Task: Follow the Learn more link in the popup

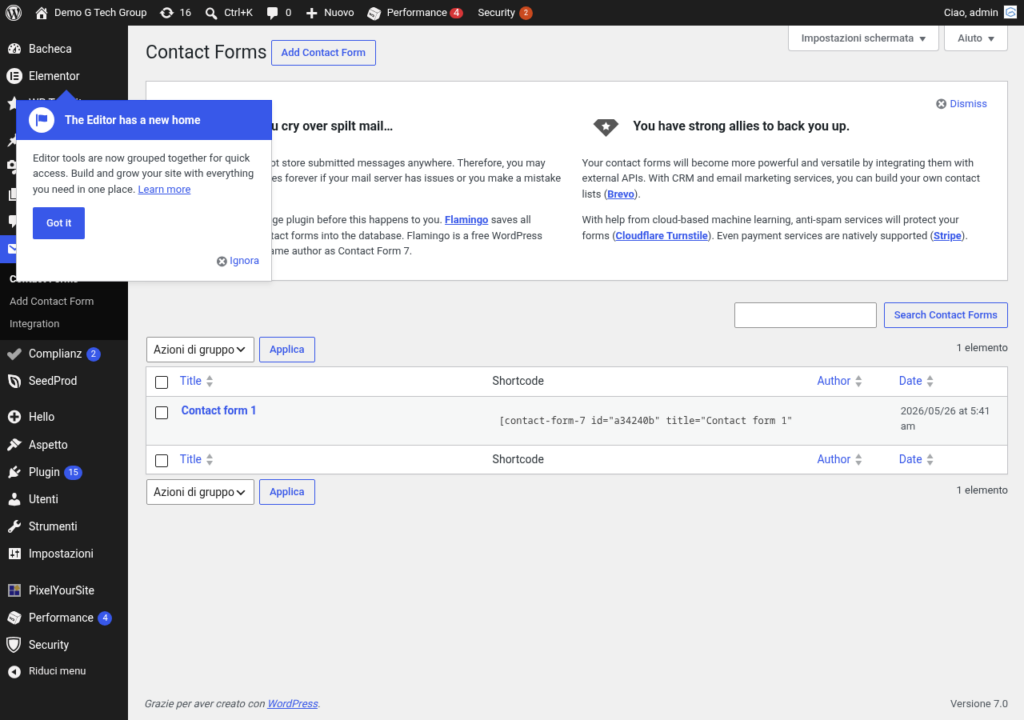Action: (x=164, y=189)
